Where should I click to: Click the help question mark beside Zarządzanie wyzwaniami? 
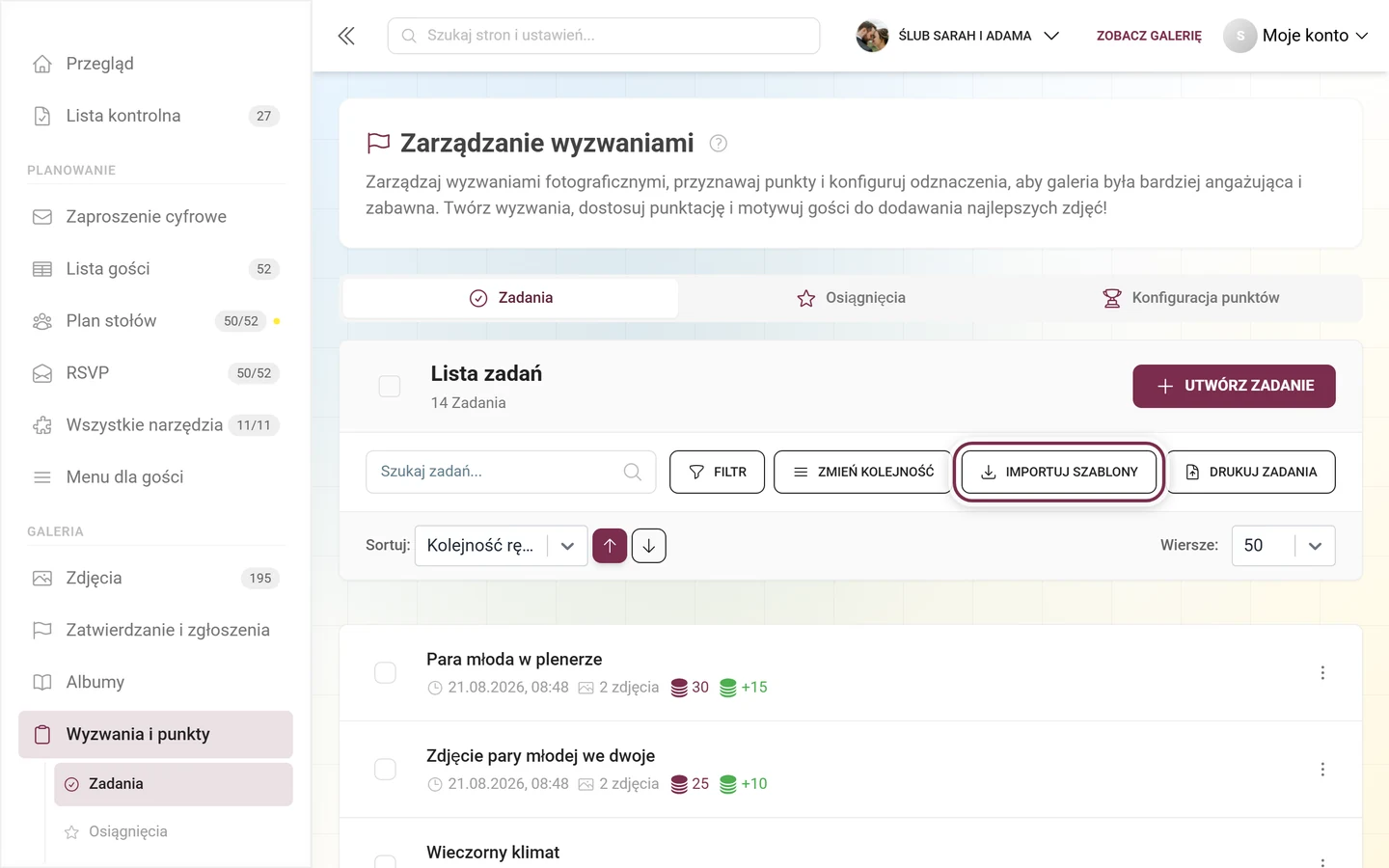(718, 144)
